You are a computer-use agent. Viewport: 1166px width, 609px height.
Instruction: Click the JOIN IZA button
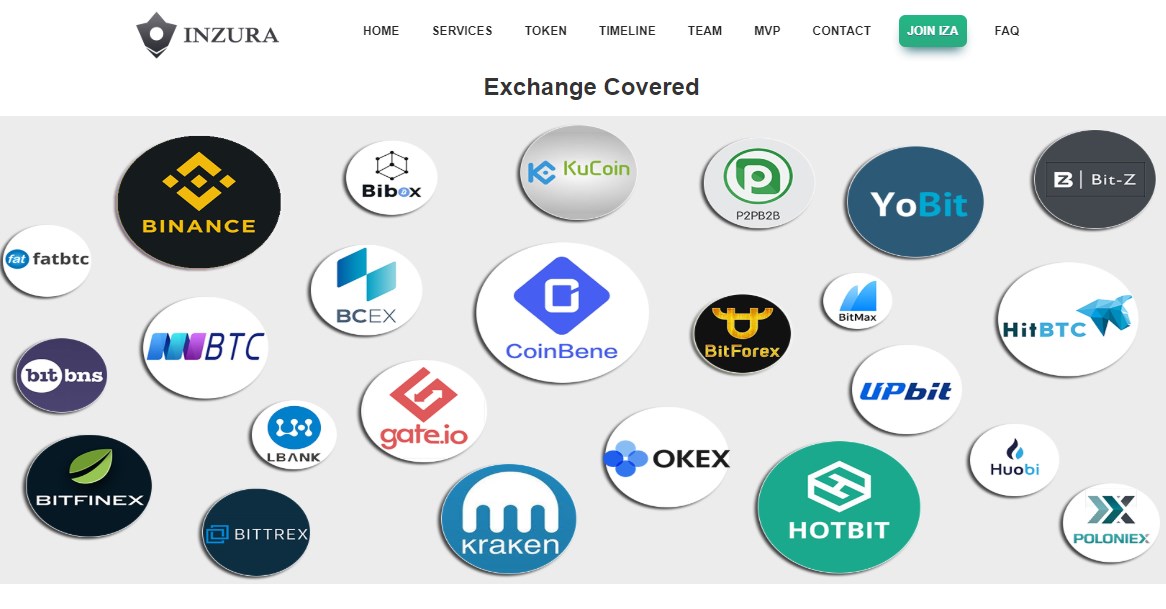(x=933, y=30)
